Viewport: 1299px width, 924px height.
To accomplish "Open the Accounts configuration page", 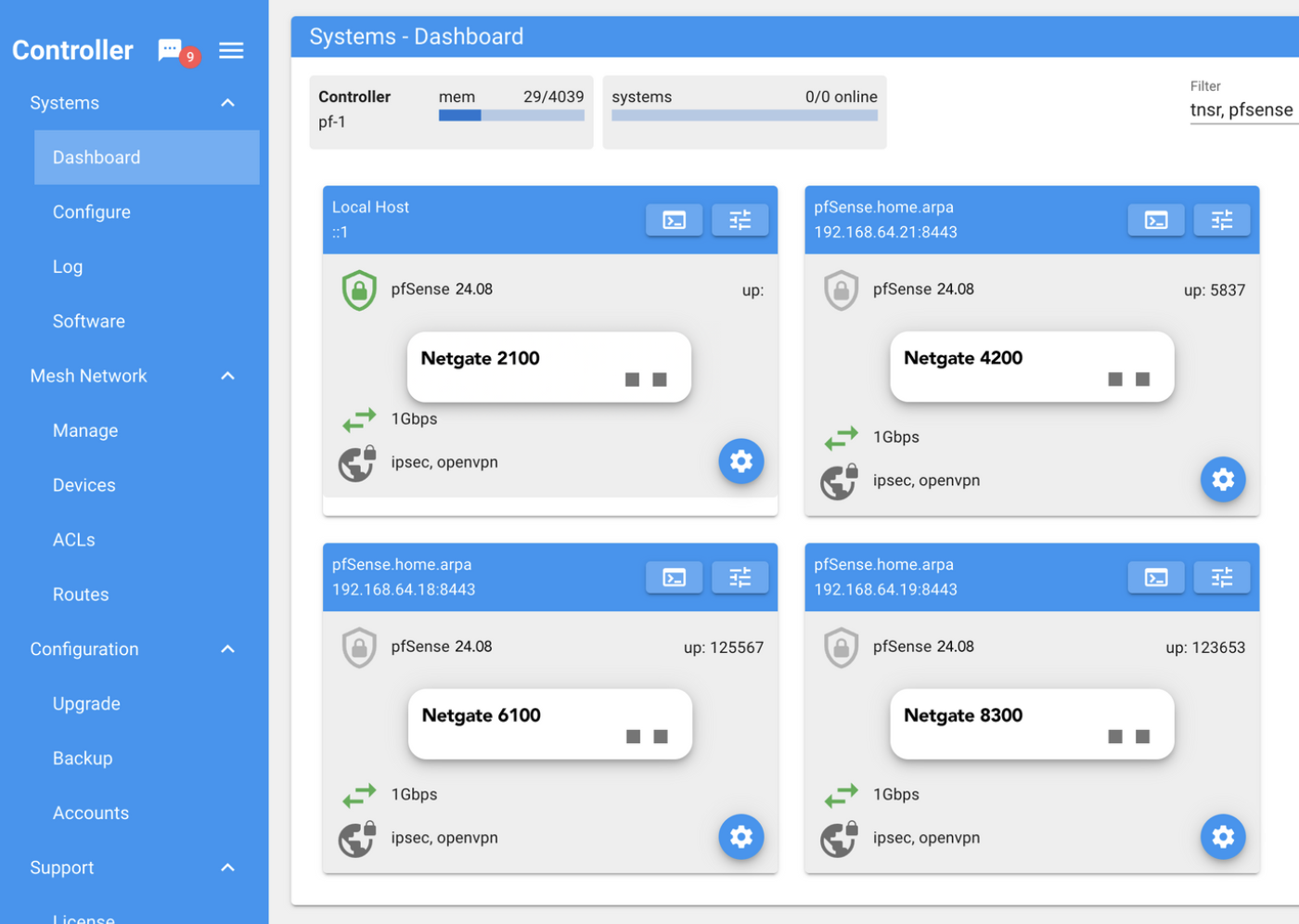I will pyautogui.click(x=91, y=812).
